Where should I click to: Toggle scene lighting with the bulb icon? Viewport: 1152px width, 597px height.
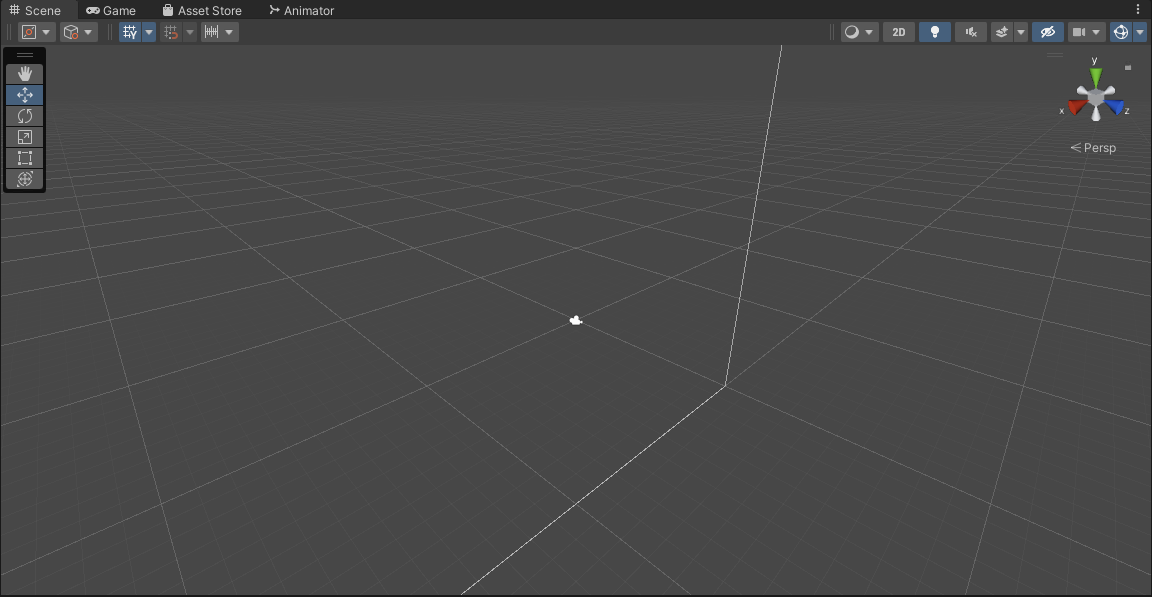click(x=934, y=31)
